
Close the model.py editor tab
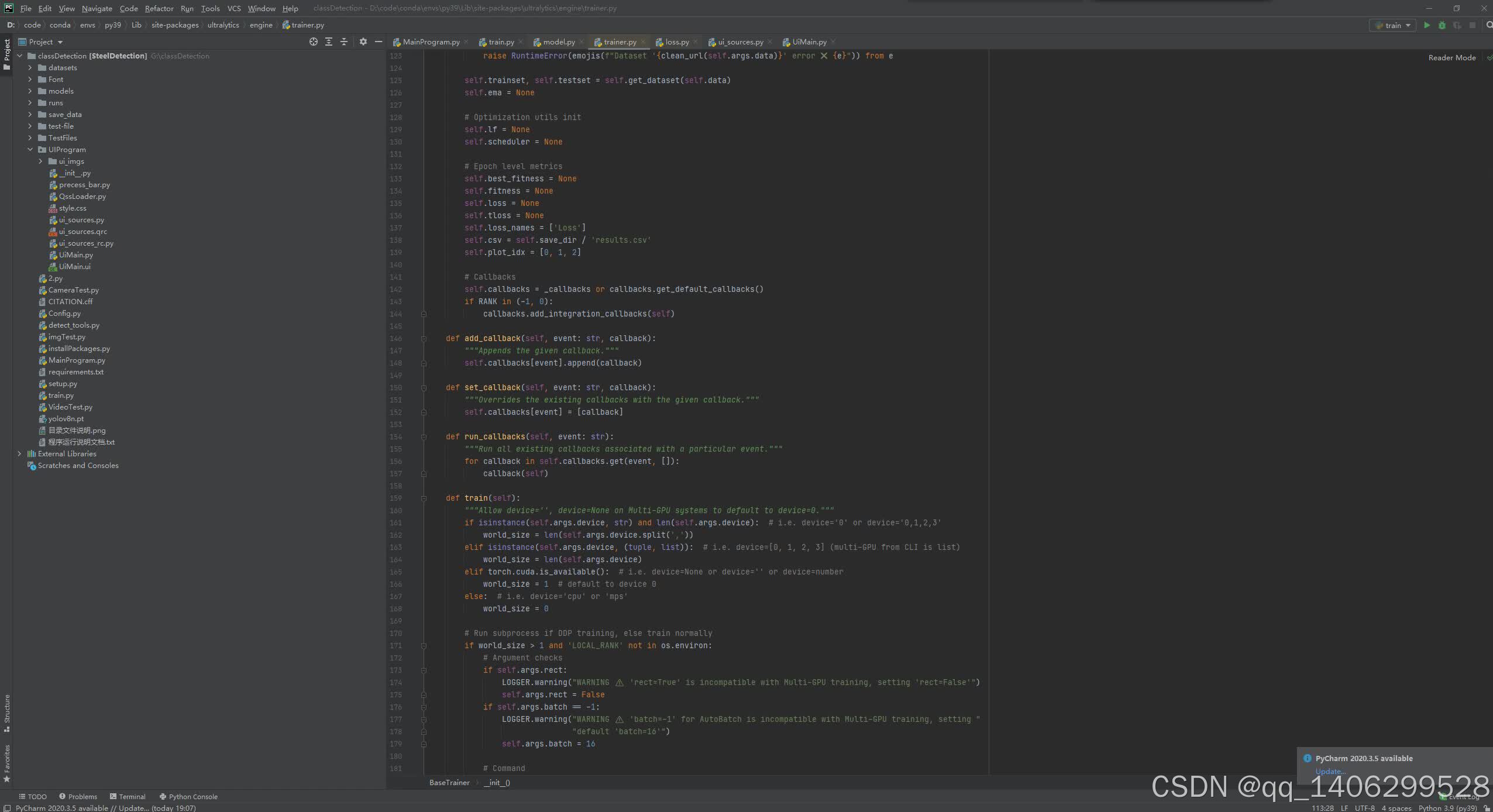point(582,42)
